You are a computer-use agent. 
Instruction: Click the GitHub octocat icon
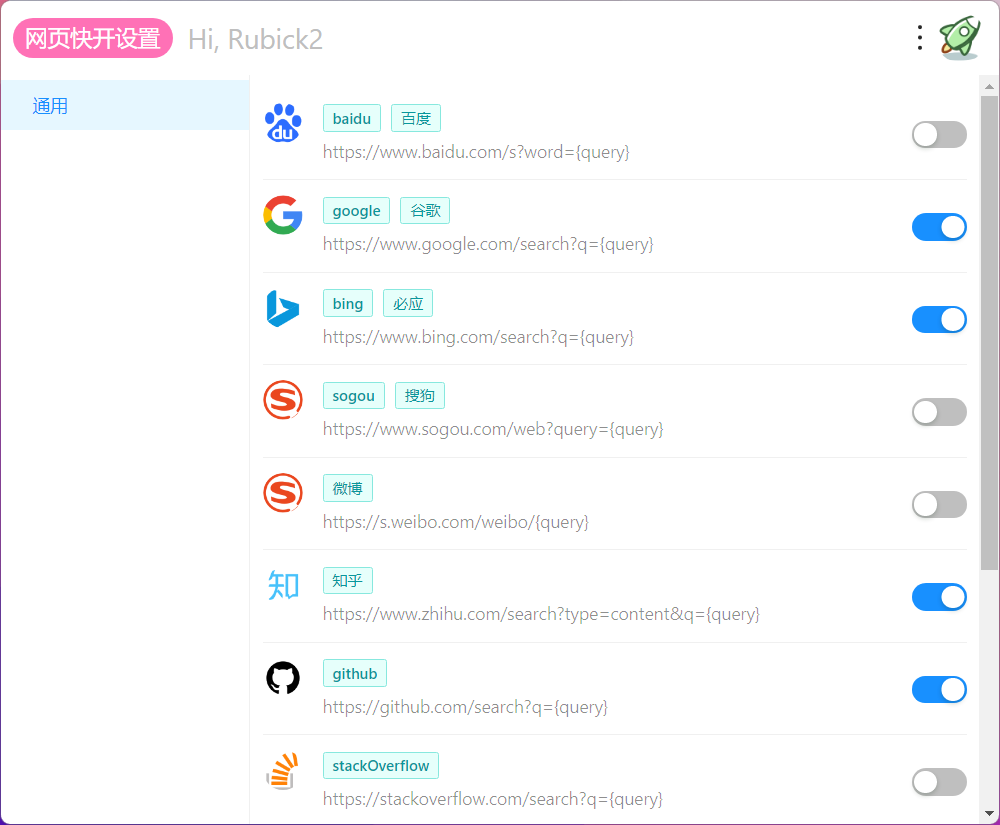283,678
